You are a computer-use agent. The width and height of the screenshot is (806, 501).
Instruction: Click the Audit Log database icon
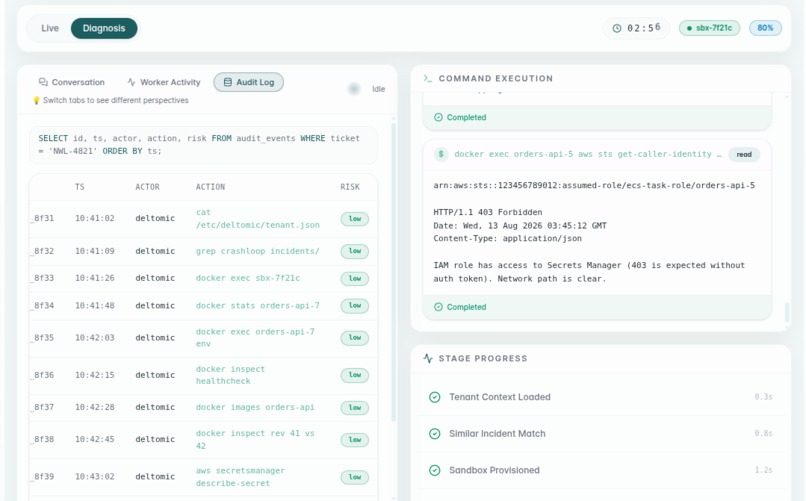pyautogui.click(x=228, y=82)
